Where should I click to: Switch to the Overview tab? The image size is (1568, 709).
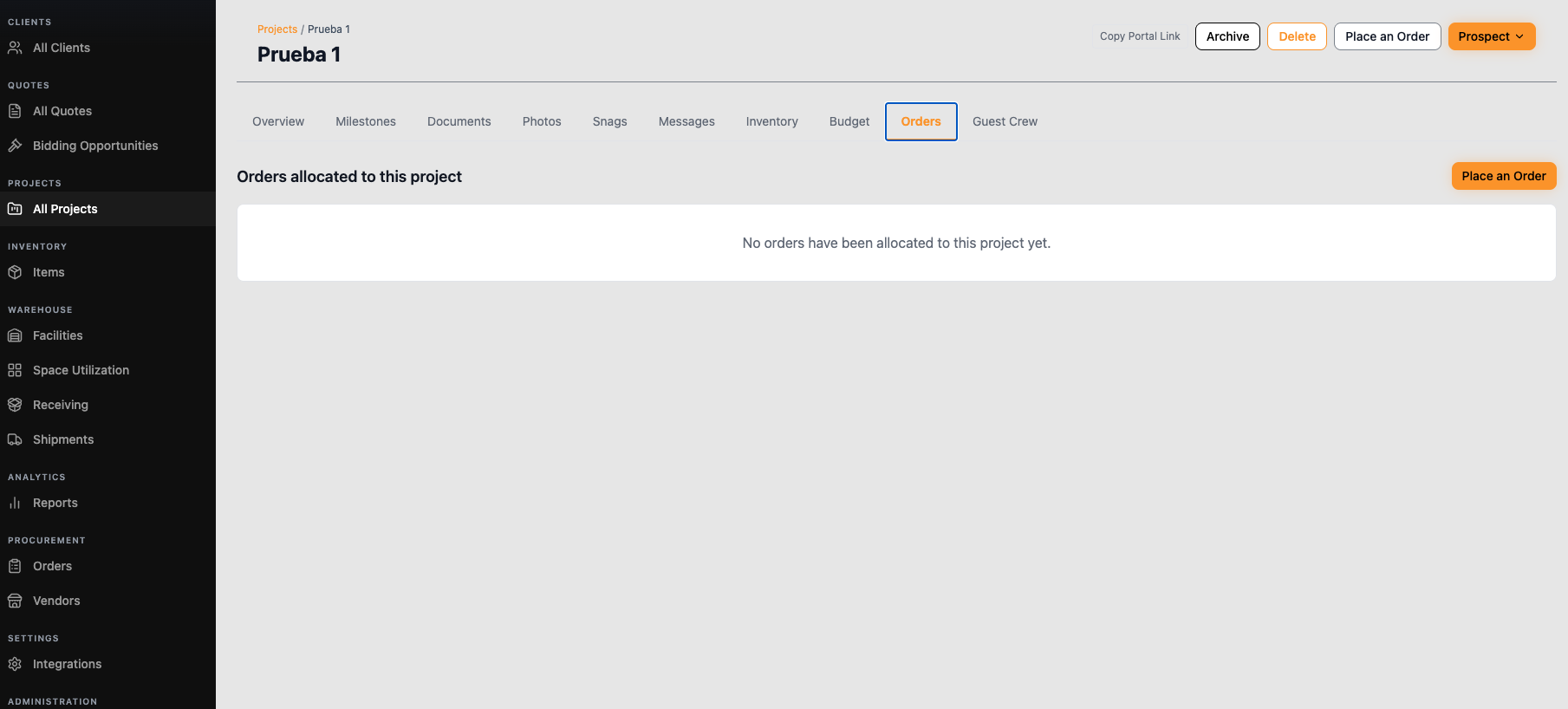coord(278,121)
